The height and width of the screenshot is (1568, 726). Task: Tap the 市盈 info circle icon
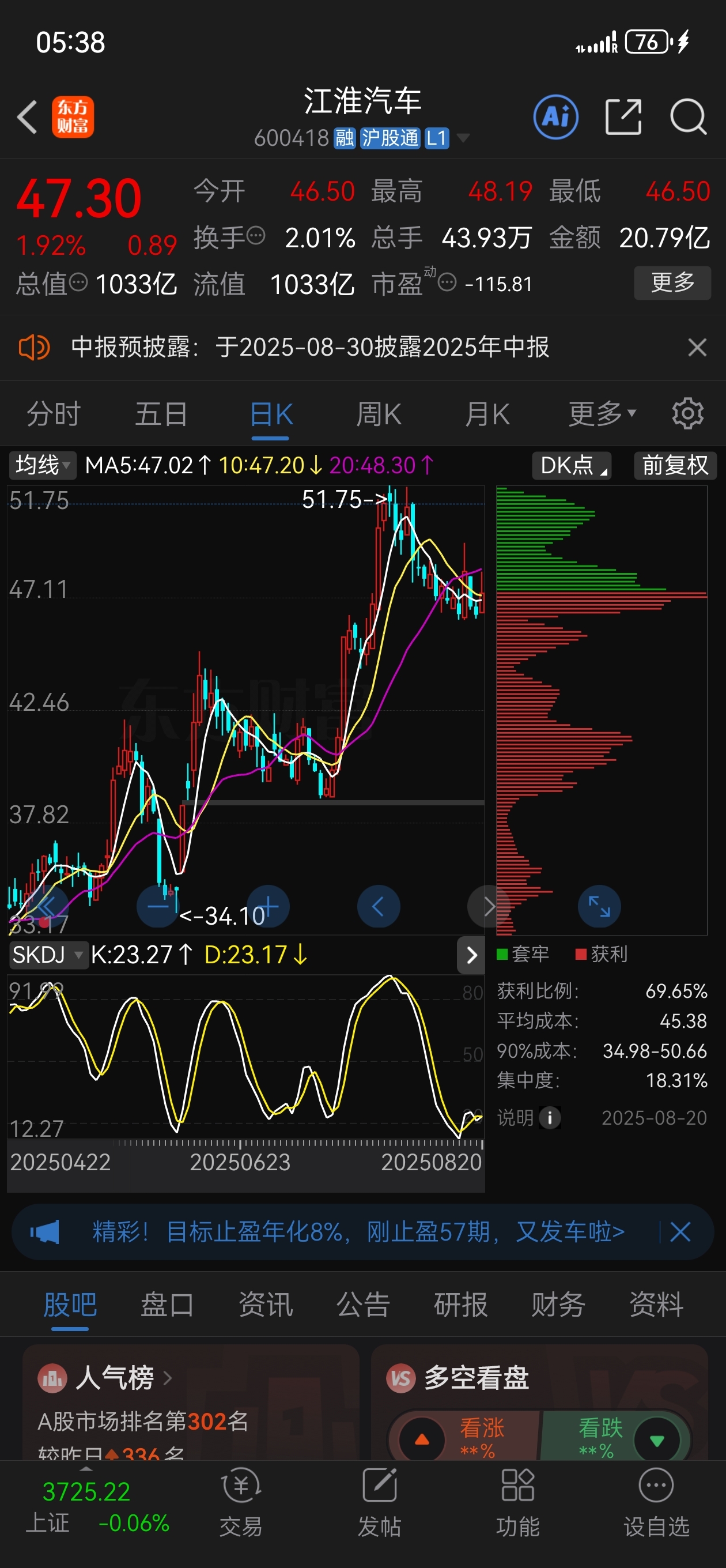[447, 282]
